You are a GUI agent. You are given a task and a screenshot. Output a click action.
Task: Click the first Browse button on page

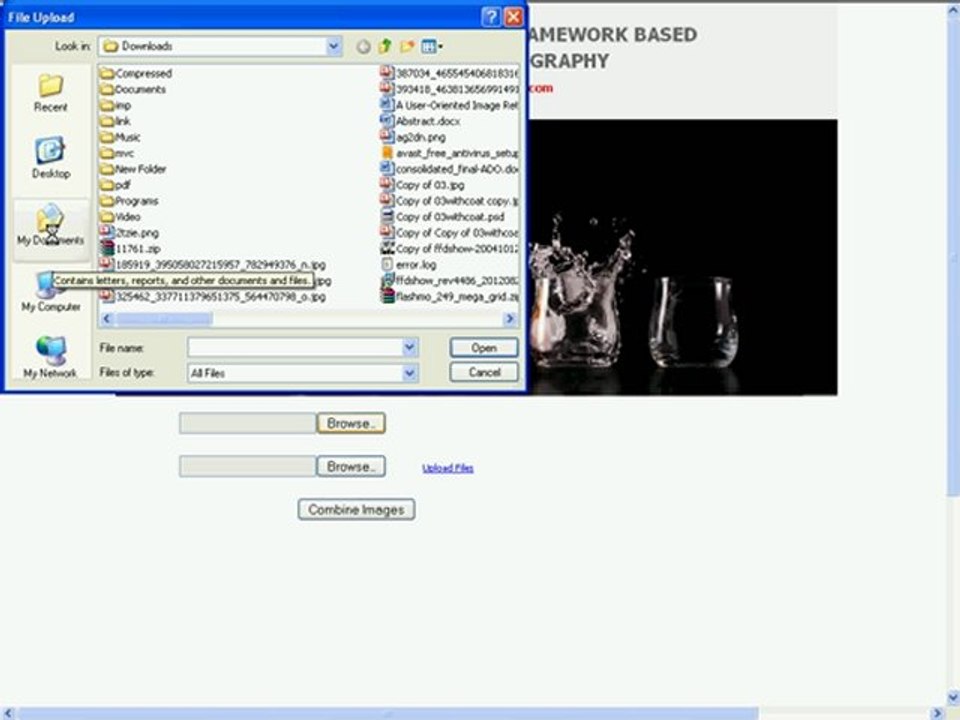[x=351, y=423]
